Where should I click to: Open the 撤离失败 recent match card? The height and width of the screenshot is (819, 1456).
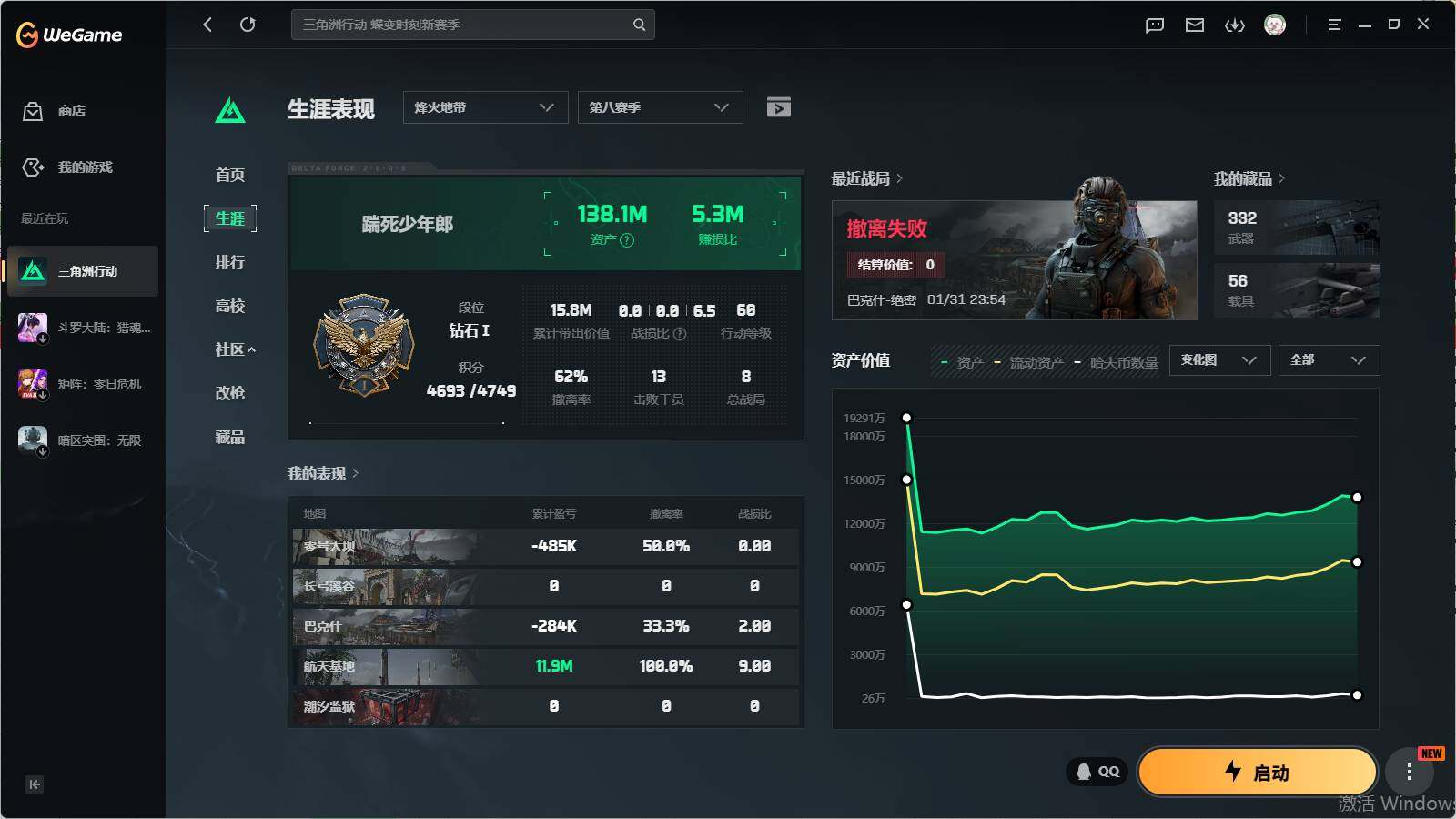[x=1015, y=260]
